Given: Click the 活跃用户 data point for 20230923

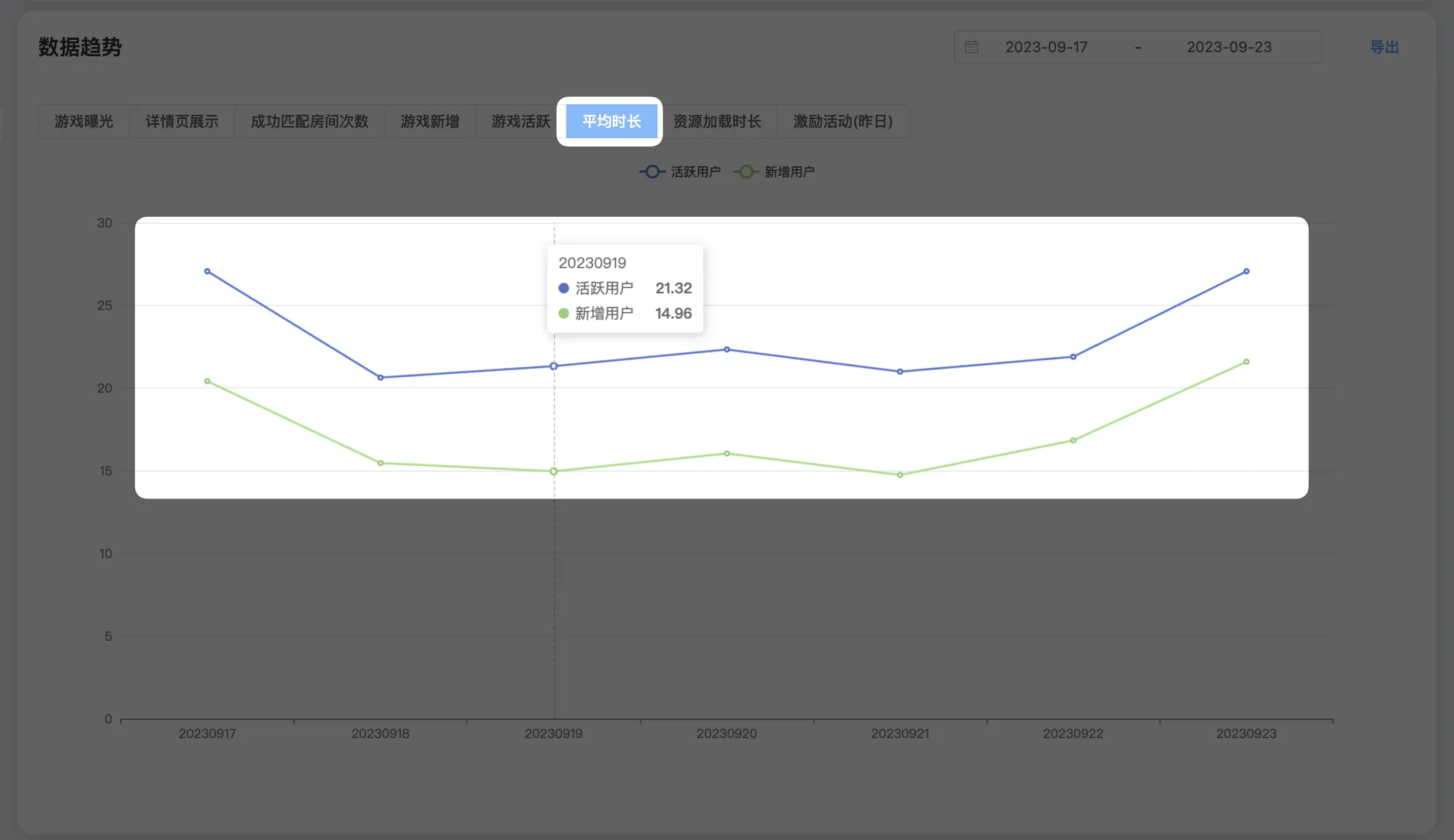Looking at the screenshot, I should coord(1247,271).
